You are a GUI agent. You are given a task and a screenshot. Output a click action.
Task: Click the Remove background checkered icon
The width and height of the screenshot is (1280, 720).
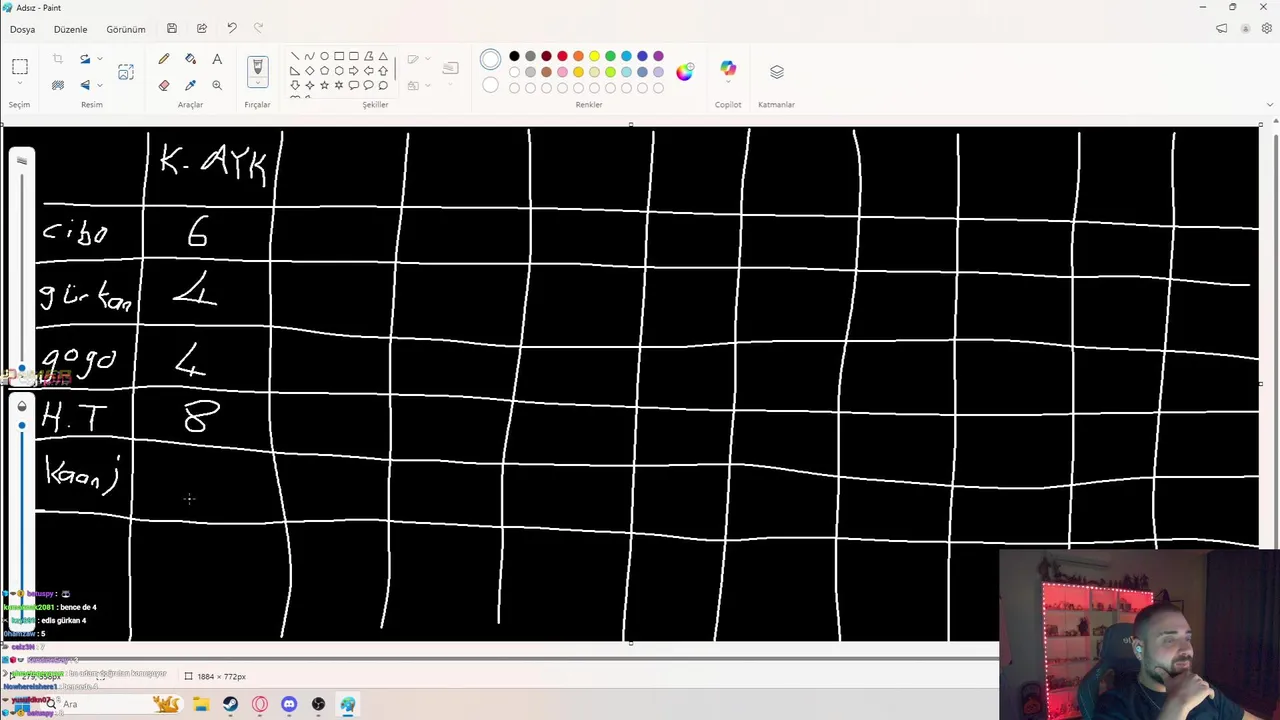tap(58, 85)
